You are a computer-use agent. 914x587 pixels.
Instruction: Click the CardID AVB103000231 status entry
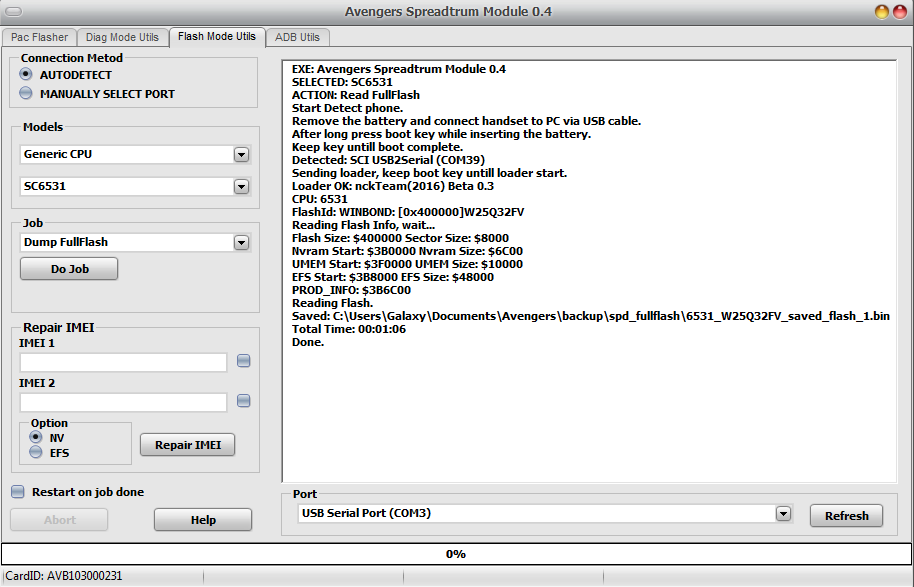[64, 576]
